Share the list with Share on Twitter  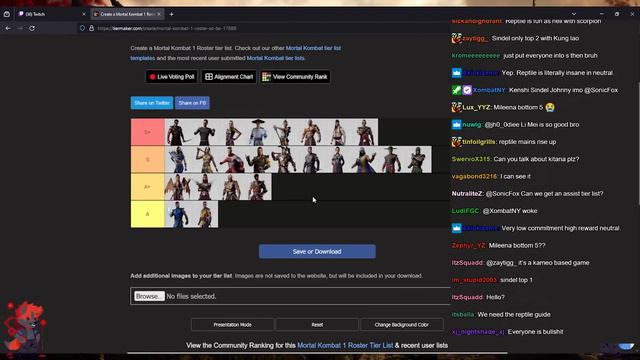(x=152, y=103)
